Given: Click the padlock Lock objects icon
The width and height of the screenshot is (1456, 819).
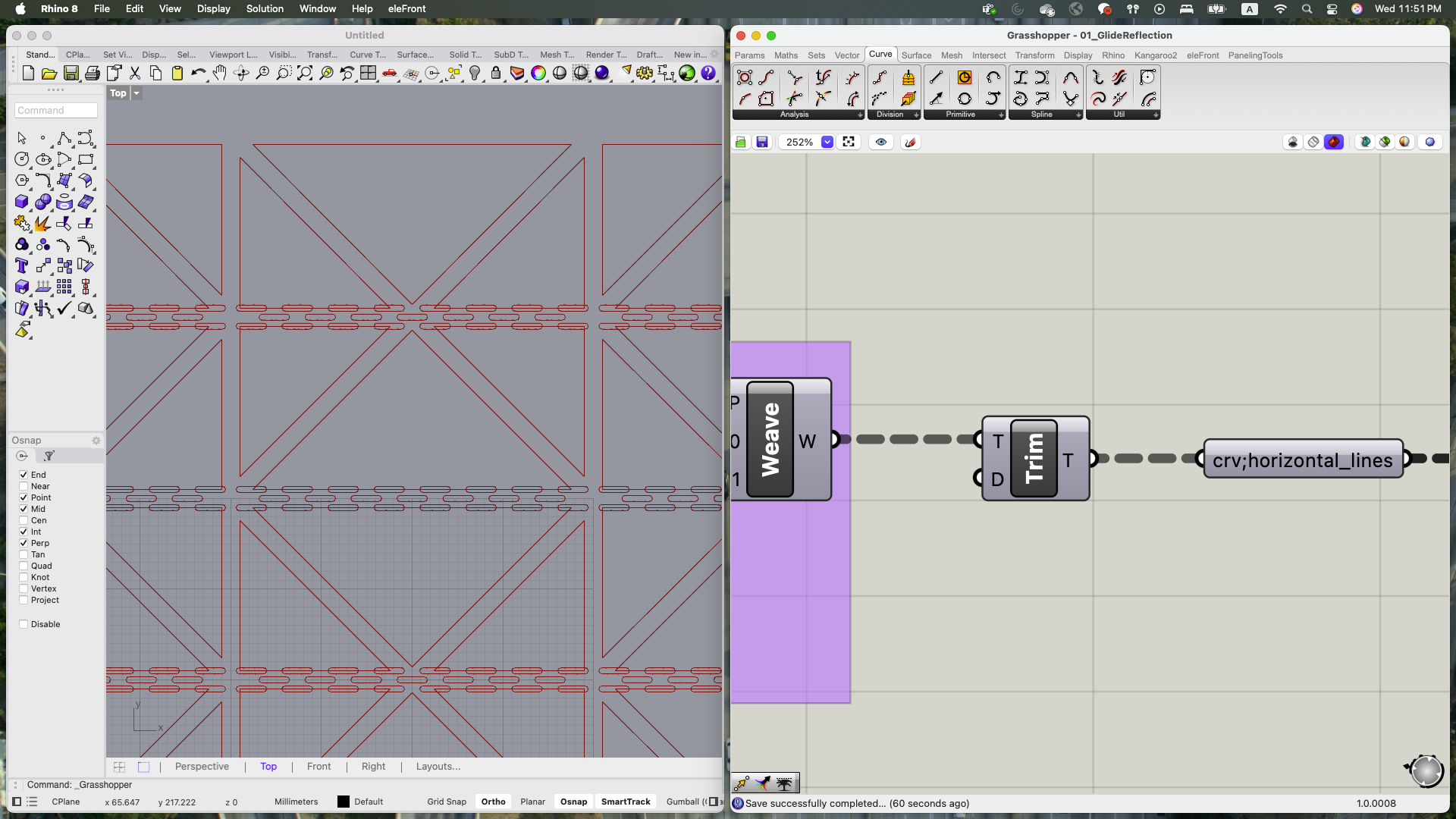Looking at the screenshot, I should (496, 73).
